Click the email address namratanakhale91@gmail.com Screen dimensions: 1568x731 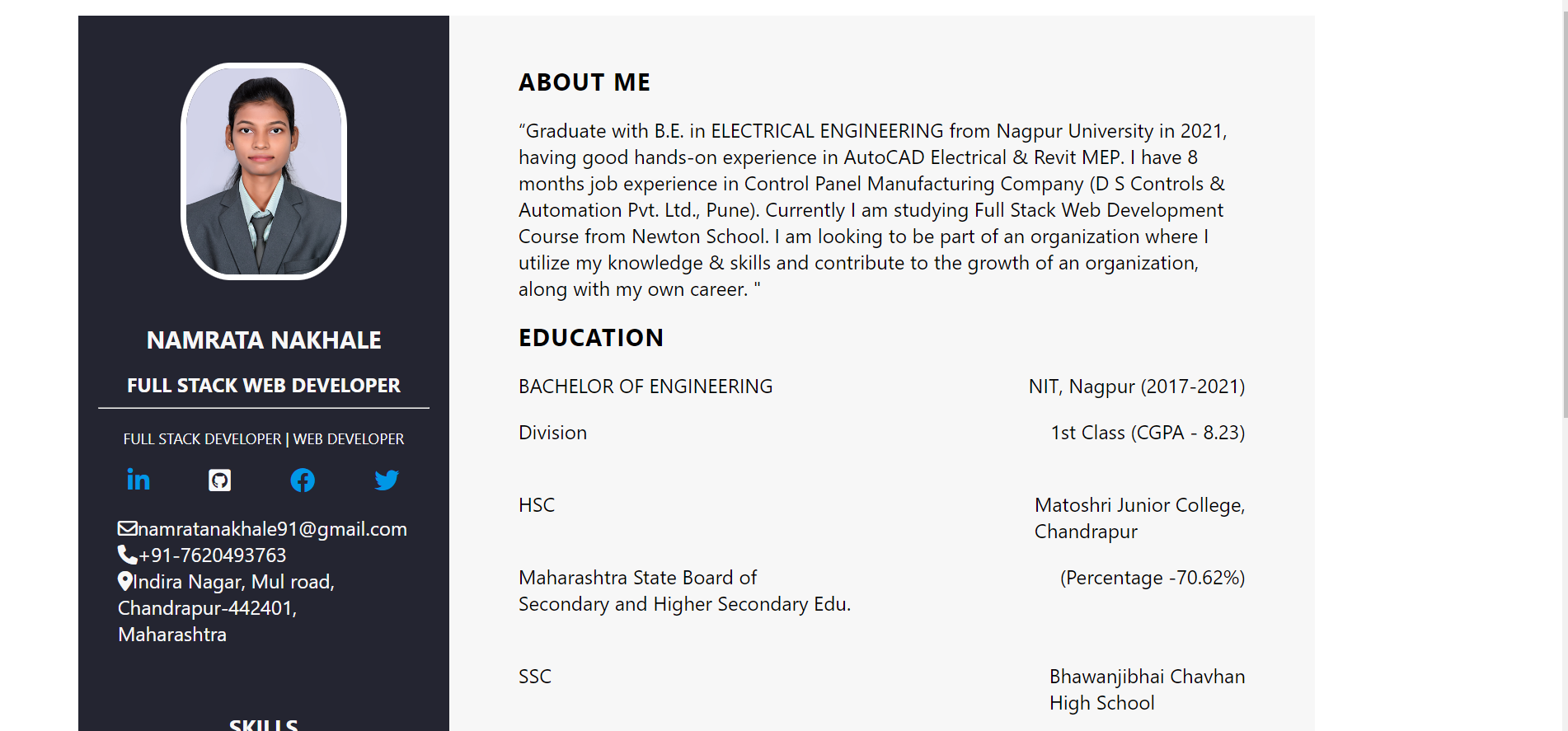273,529
